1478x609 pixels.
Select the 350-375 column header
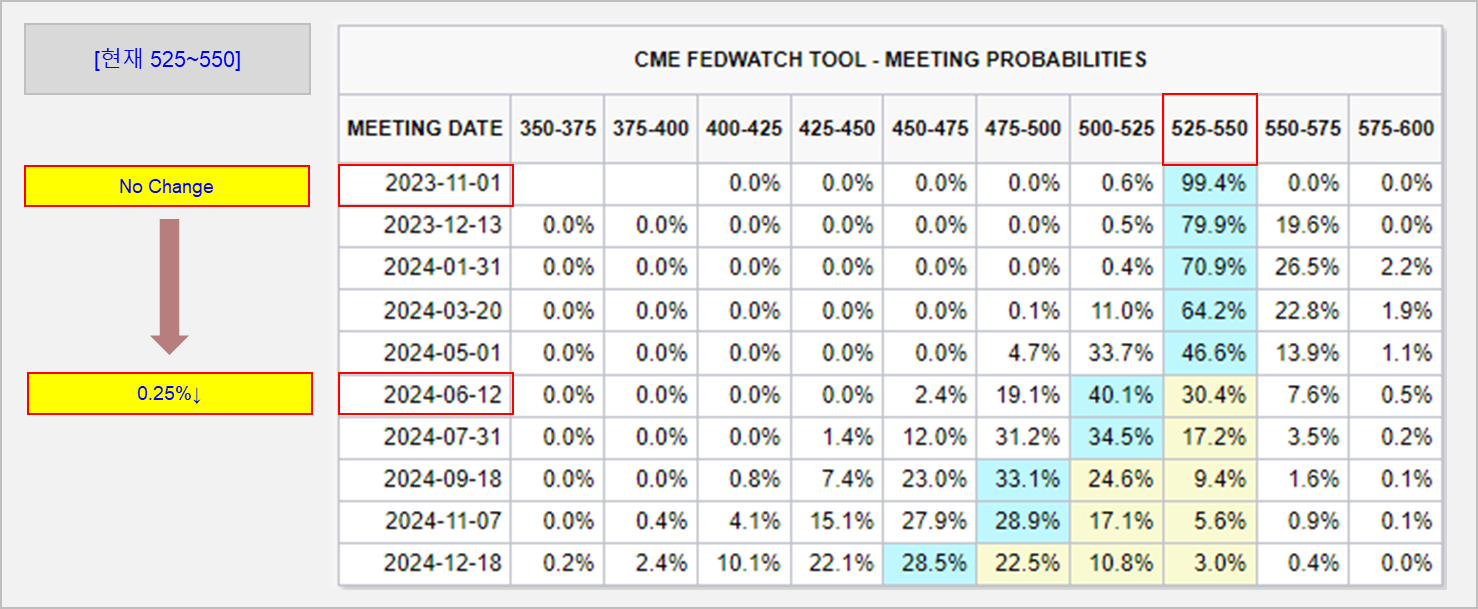pyautogui.click(x=557, y=128)
